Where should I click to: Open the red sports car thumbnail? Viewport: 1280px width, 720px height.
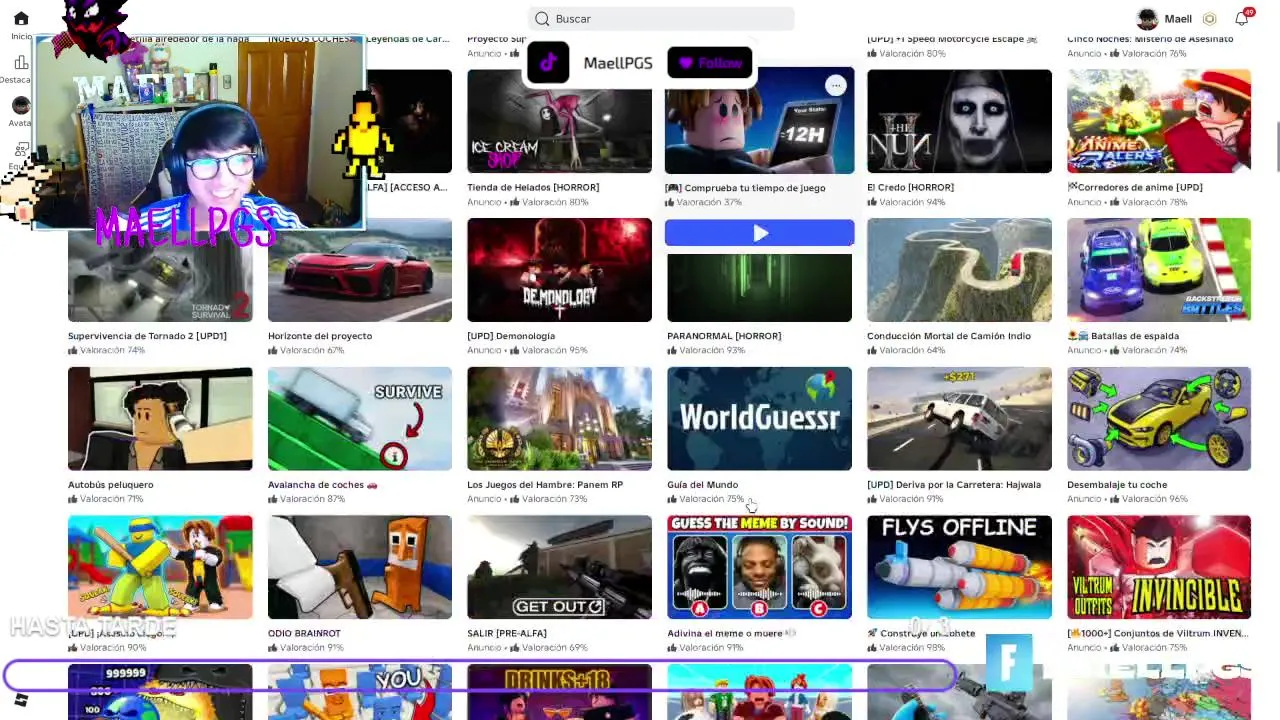pyautogui.click(x=360, y=270)
